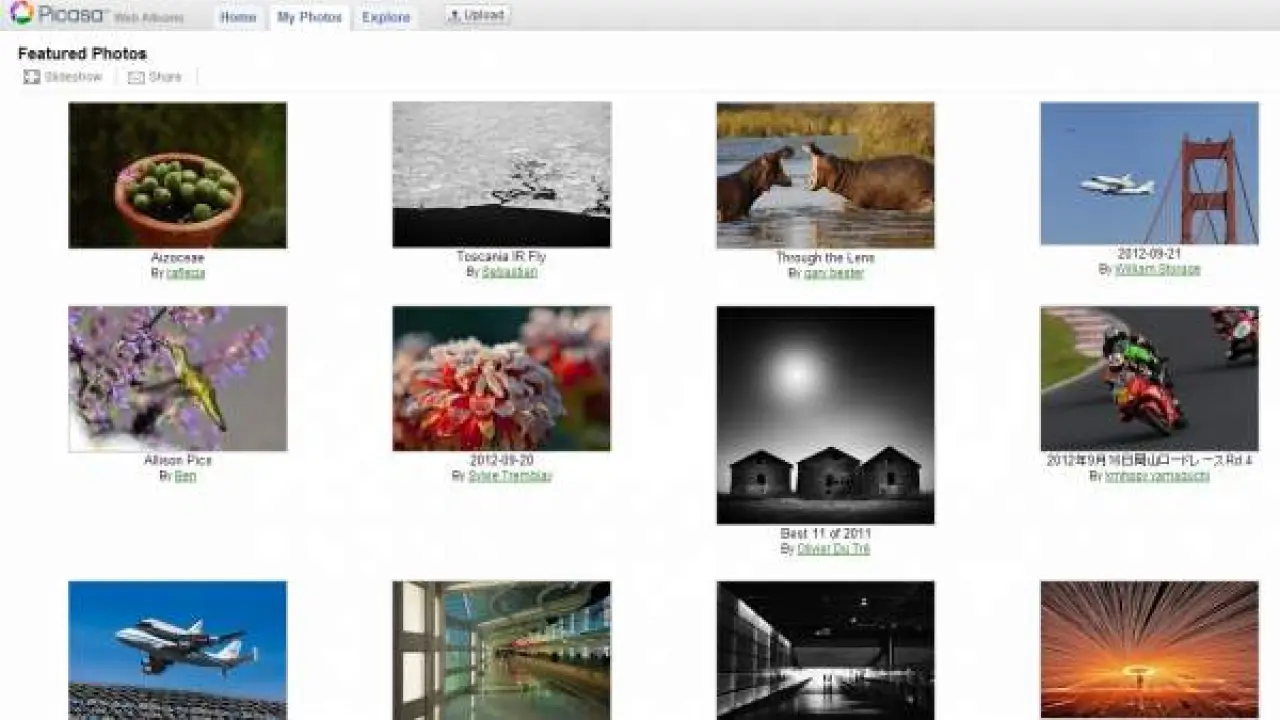This screenshot has height=720, width=1280.
Task: Click the Share envelope icon
Action: pos(136,77)
